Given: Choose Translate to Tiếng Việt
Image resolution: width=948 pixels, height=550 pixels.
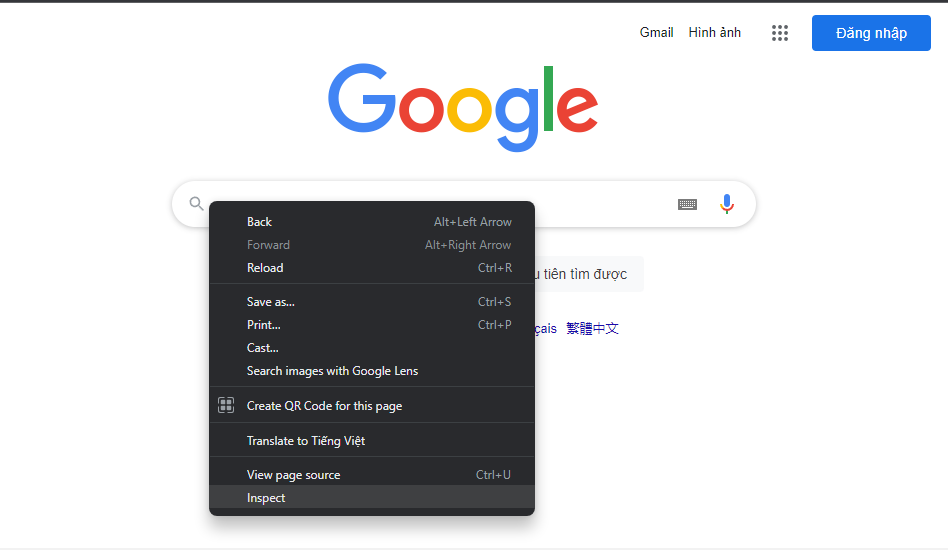Looking at the screenshot, I should pyautogui.click(x=372, y=441).
